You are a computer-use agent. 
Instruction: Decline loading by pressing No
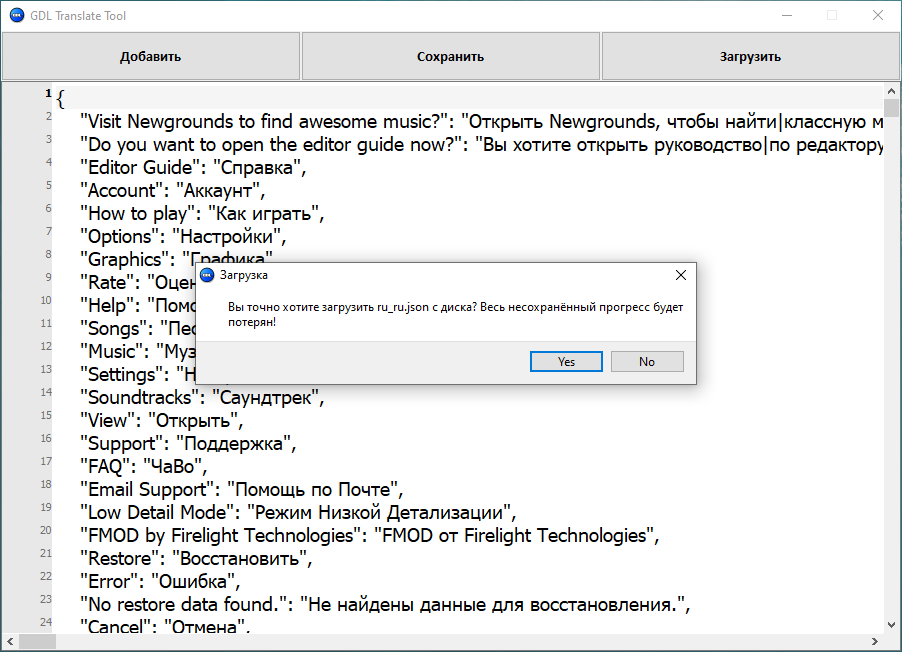pos(647,362)
